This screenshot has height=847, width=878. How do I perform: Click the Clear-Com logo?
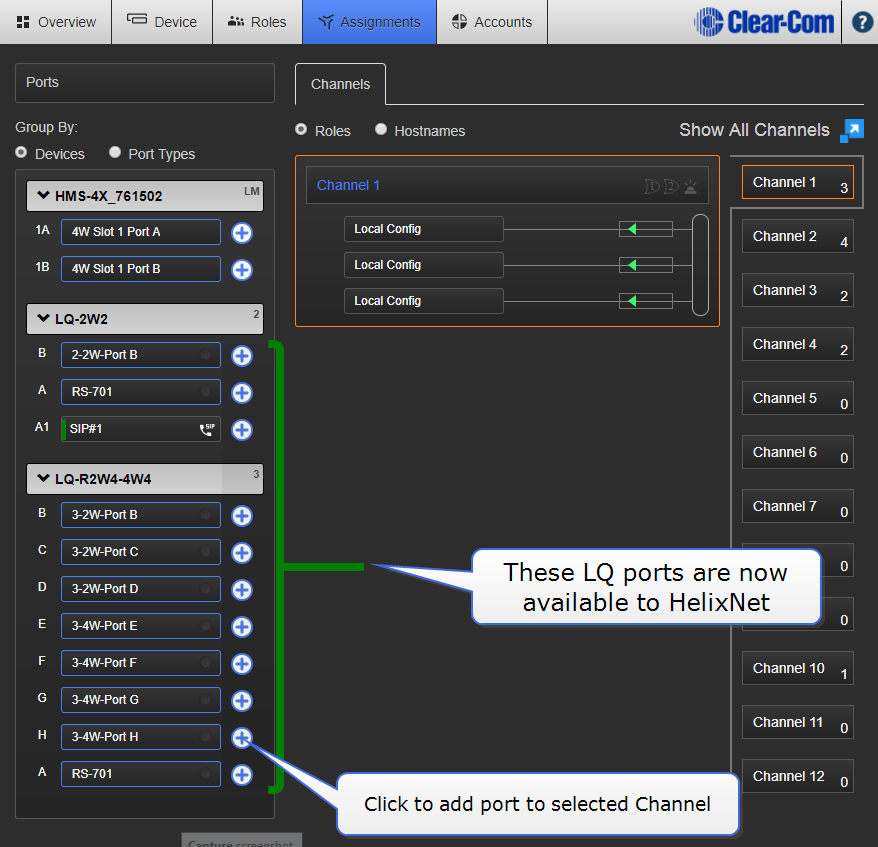pyautogui.click(x=764, y=22)
